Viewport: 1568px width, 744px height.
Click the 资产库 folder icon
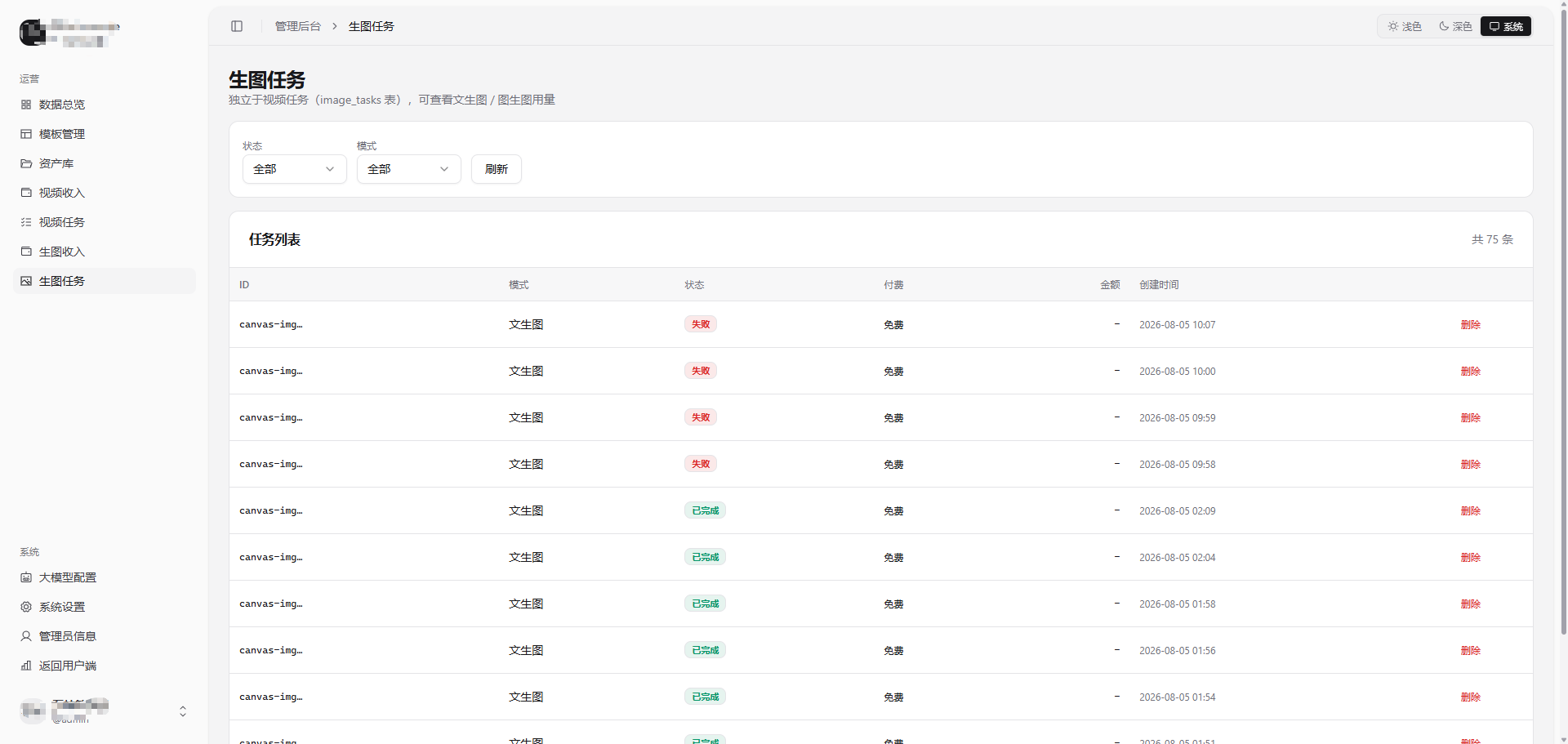pos(26,163)
